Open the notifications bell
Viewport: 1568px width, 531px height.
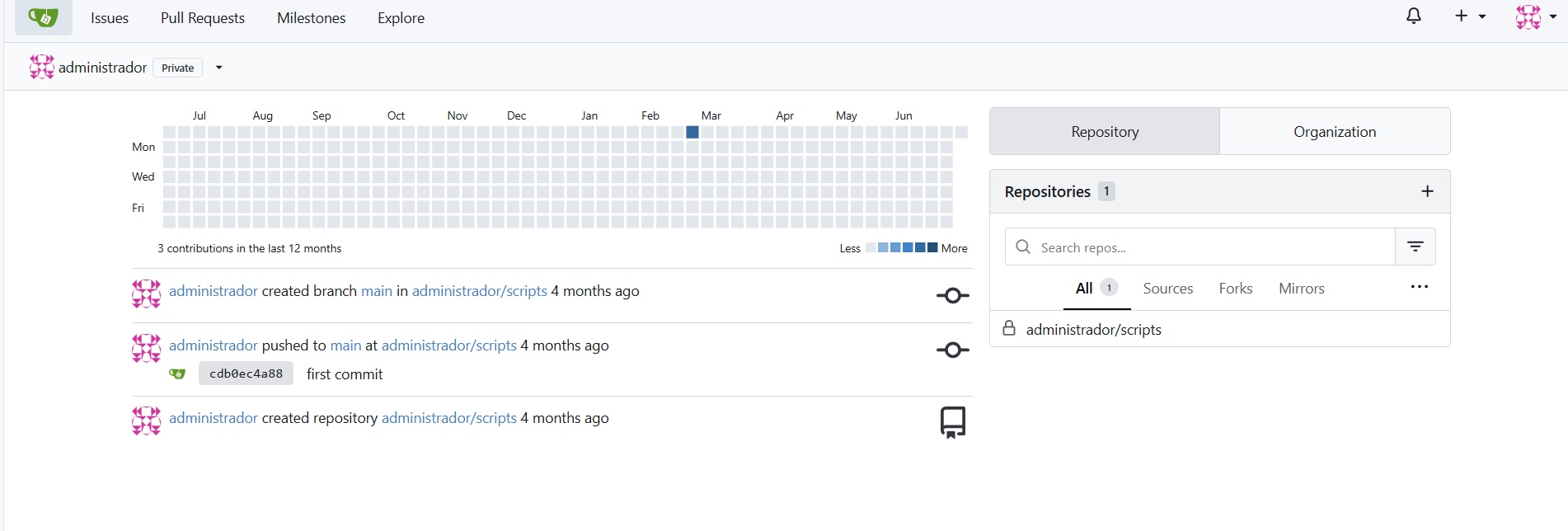[x=1413, y=16]
